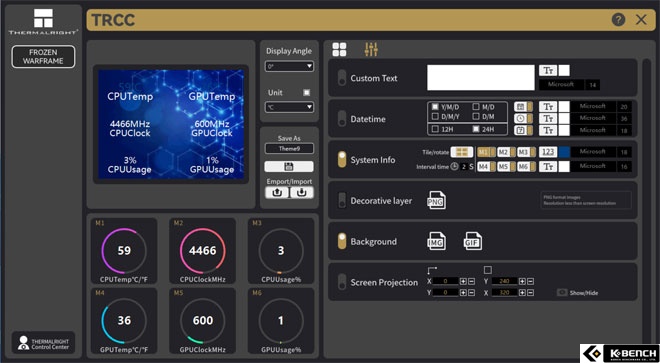The width and height of the screenshot is (660, 363).
Task: Select the M5 system info button
Action: coord(506,167)
